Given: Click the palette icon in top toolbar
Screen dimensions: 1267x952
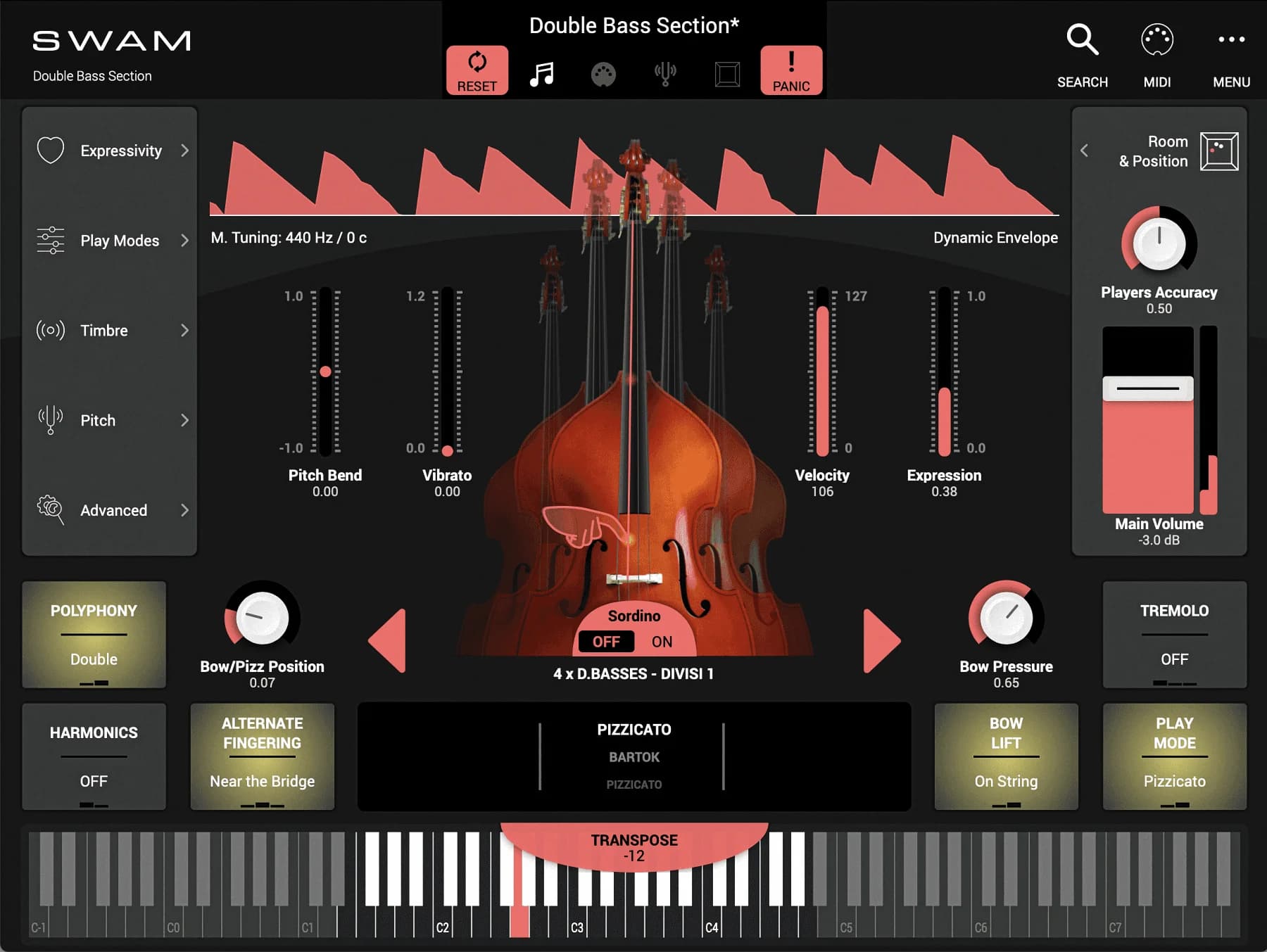Looking at the screenshot, I should pyautogui.click(x=603, y=74).
